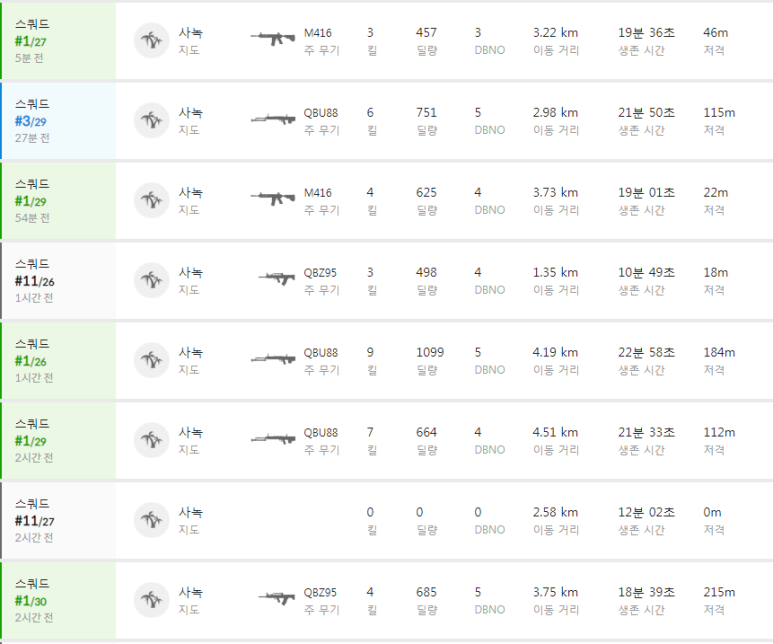Viewport: 773px width, 644px height.
Task: Click the palm tree map icon in the #11/27 match
Action: pyautogui.click(x=152, y=520)
